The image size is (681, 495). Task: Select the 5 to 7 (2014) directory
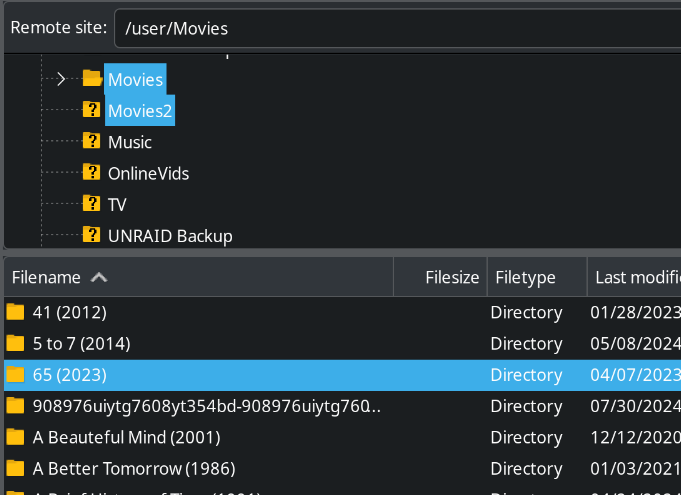click(82, 344)
